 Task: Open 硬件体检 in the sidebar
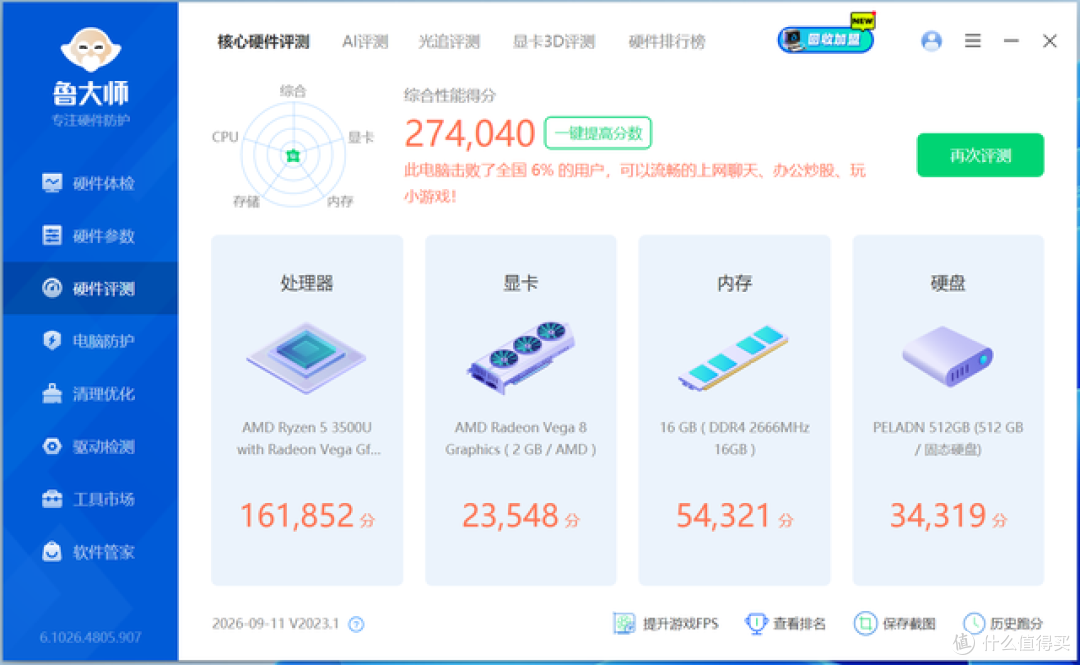(x=89, y=183)
